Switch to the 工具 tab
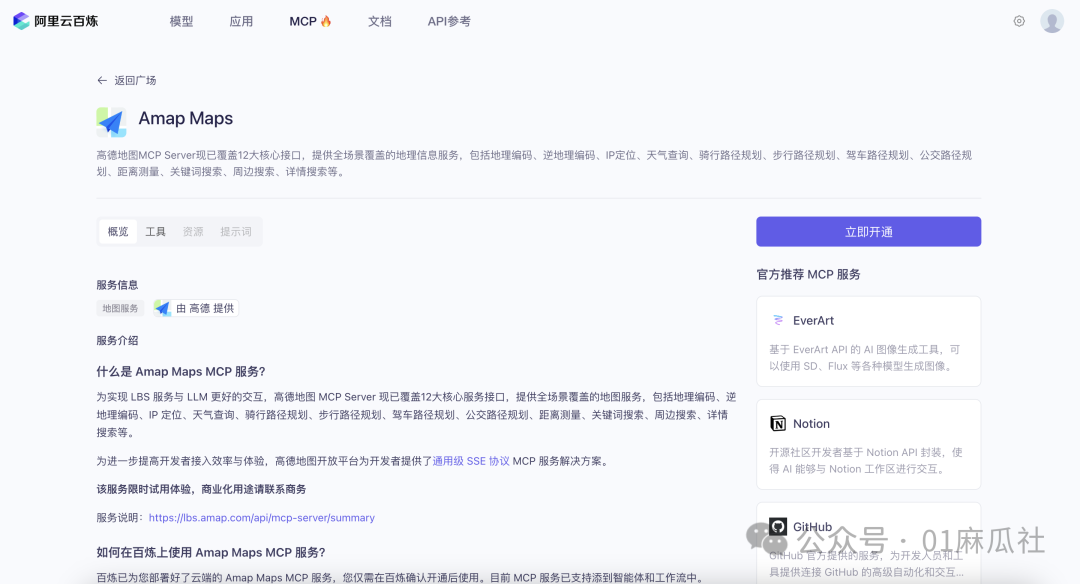Screen dimensions: 1080x584 [x=156, y=231]
